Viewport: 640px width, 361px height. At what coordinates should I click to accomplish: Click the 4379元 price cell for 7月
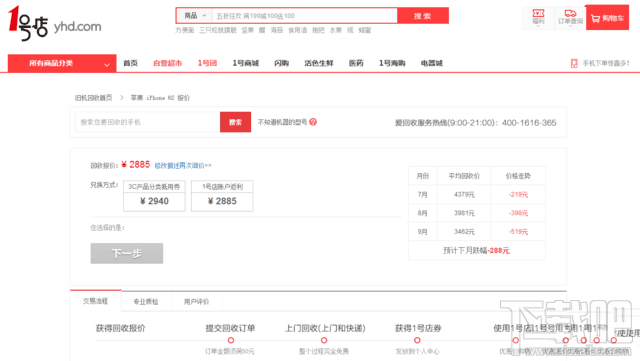[x=464, y=194]
